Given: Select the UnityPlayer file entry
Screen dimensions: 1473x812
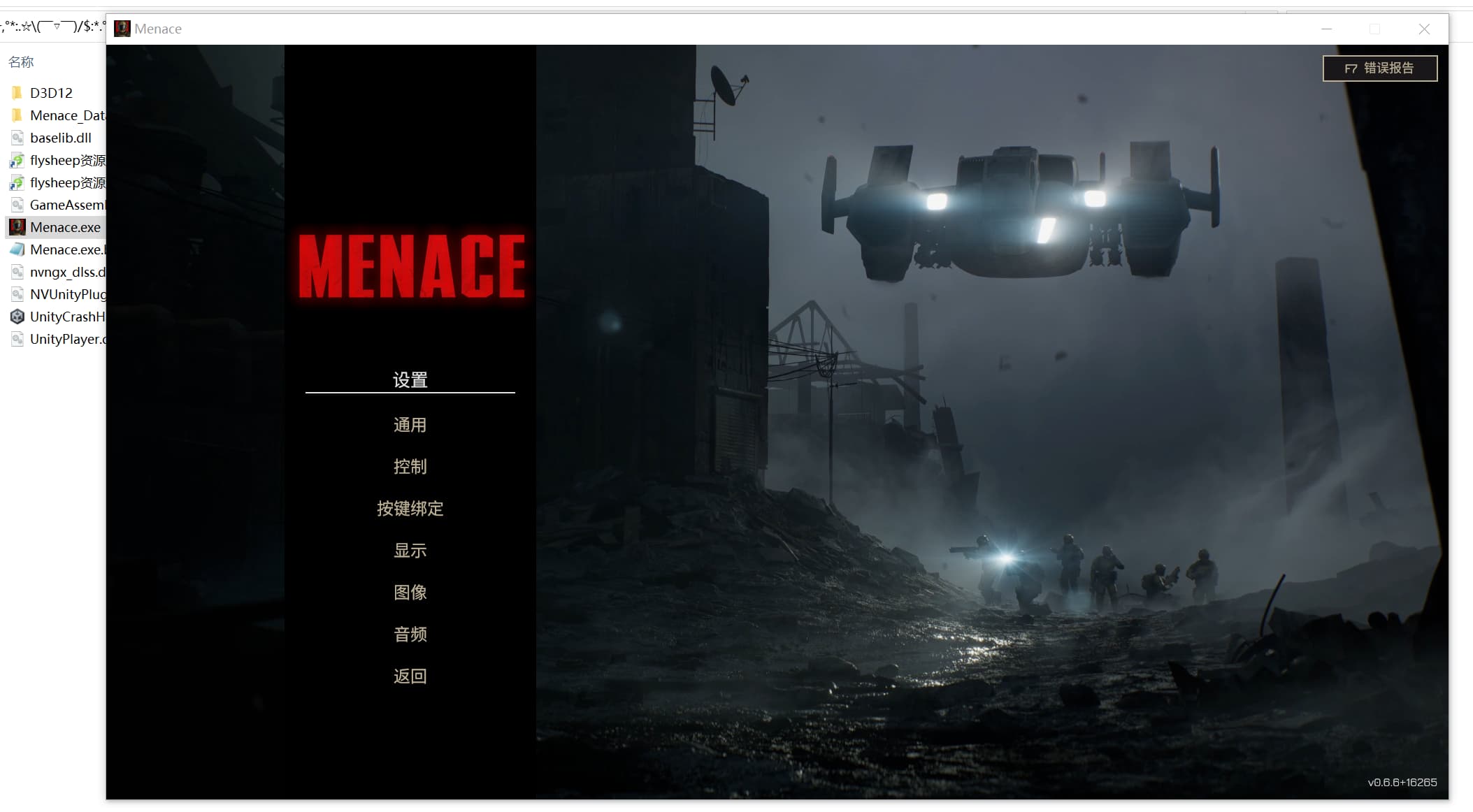Looking at the screenshot, I should (66, 339).
